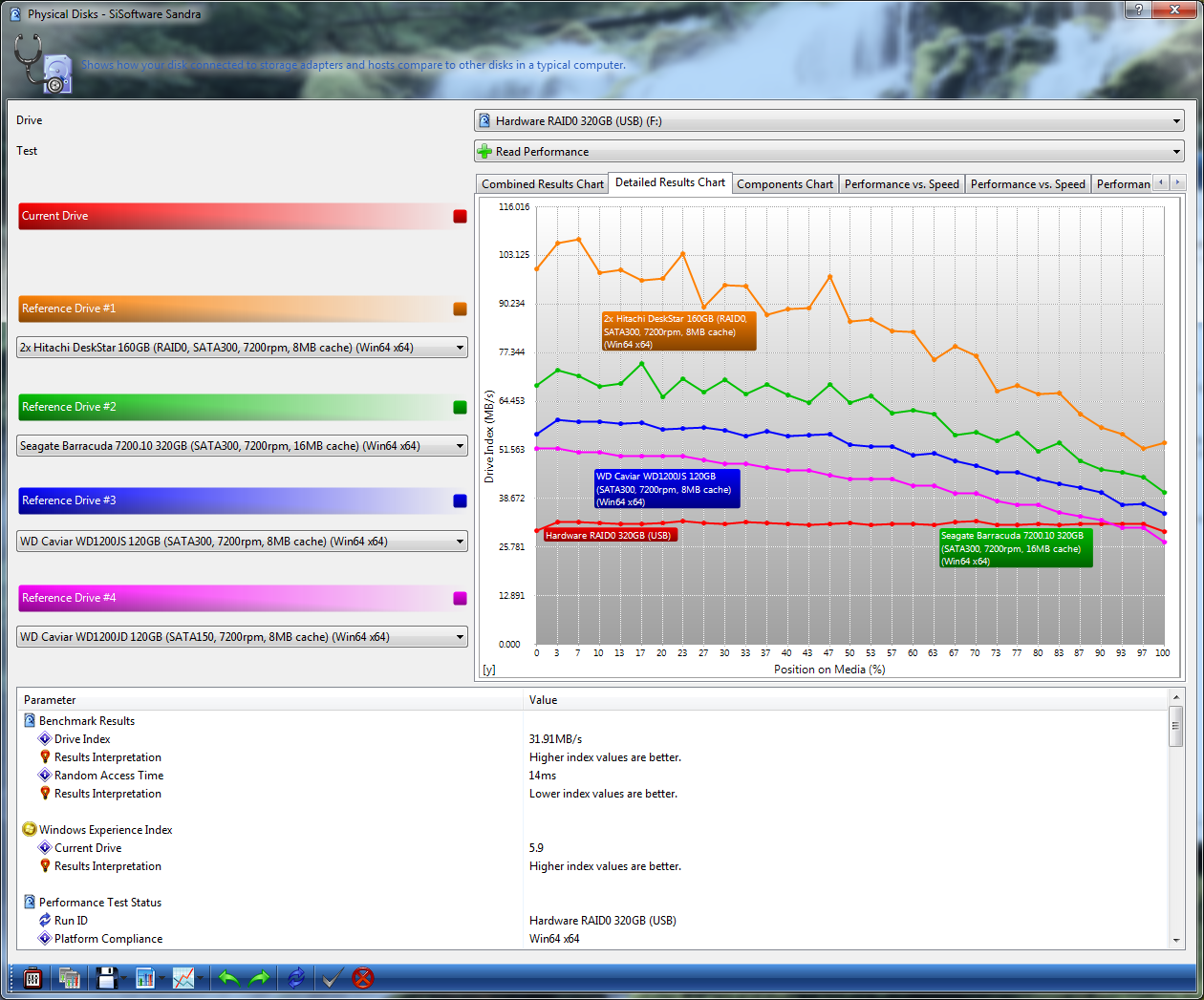
Task: Click the blue WD Caviar WD1200JS chart label
Action: point(667,489)
